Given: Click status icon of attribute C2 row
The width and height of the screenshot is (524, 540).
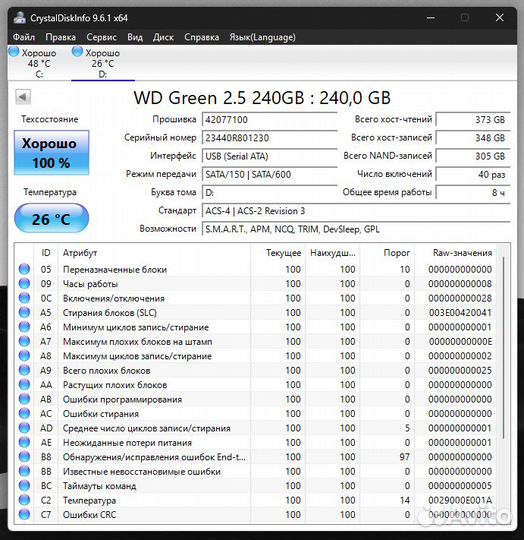Looking at the screenshot, I should coord(24,500).
